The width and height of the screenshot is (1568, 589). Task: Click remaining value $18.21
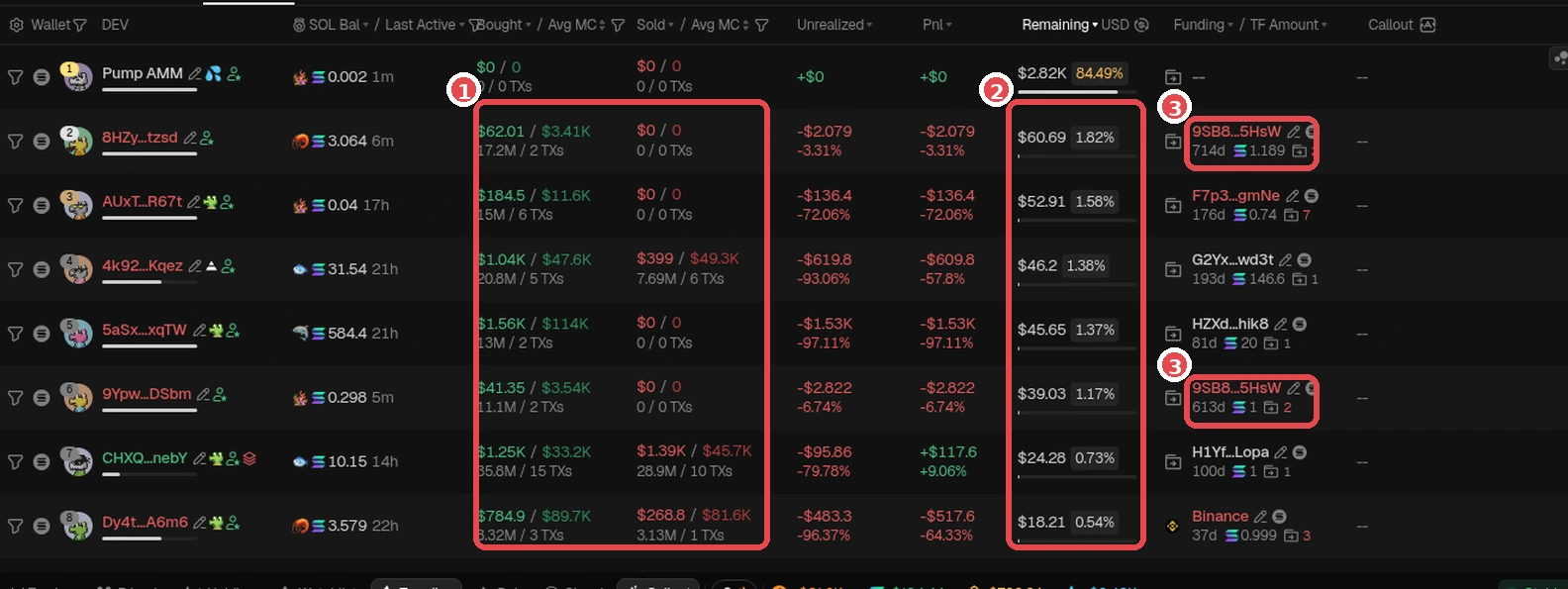[x=1041, y=523]
